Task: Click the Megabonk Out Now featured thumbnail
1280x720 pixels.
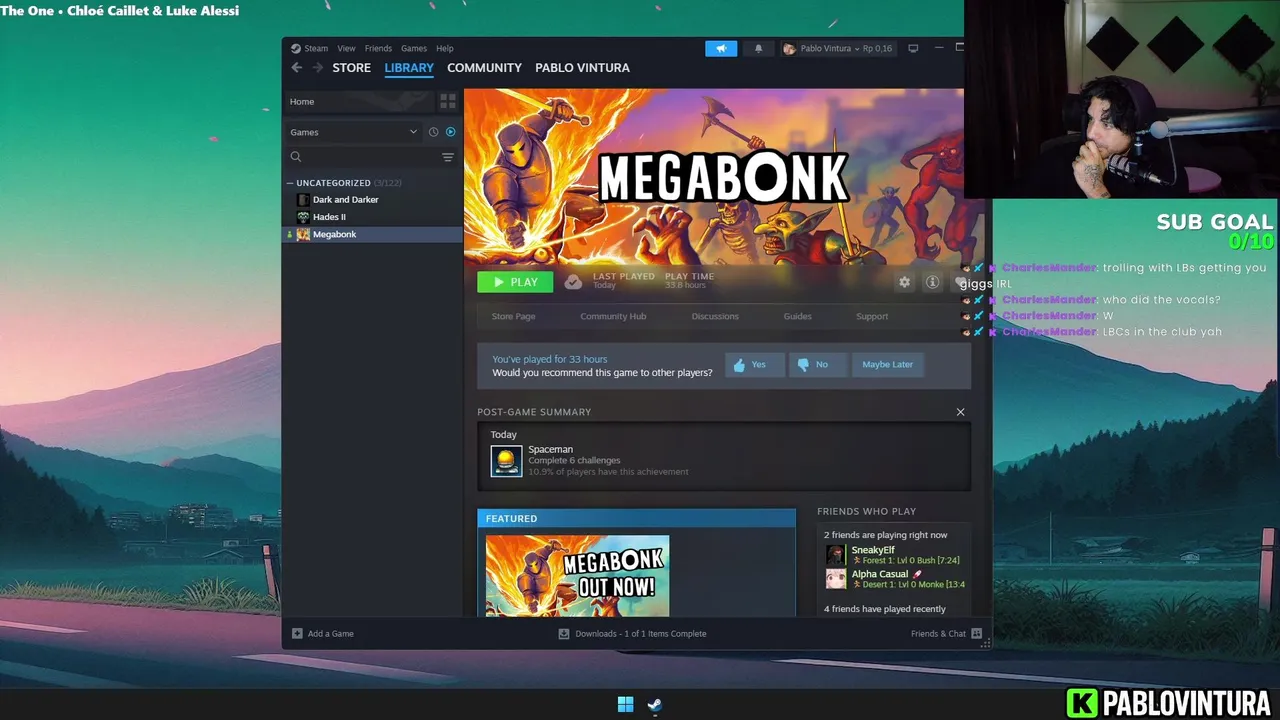Action: [x=577, y=575]
